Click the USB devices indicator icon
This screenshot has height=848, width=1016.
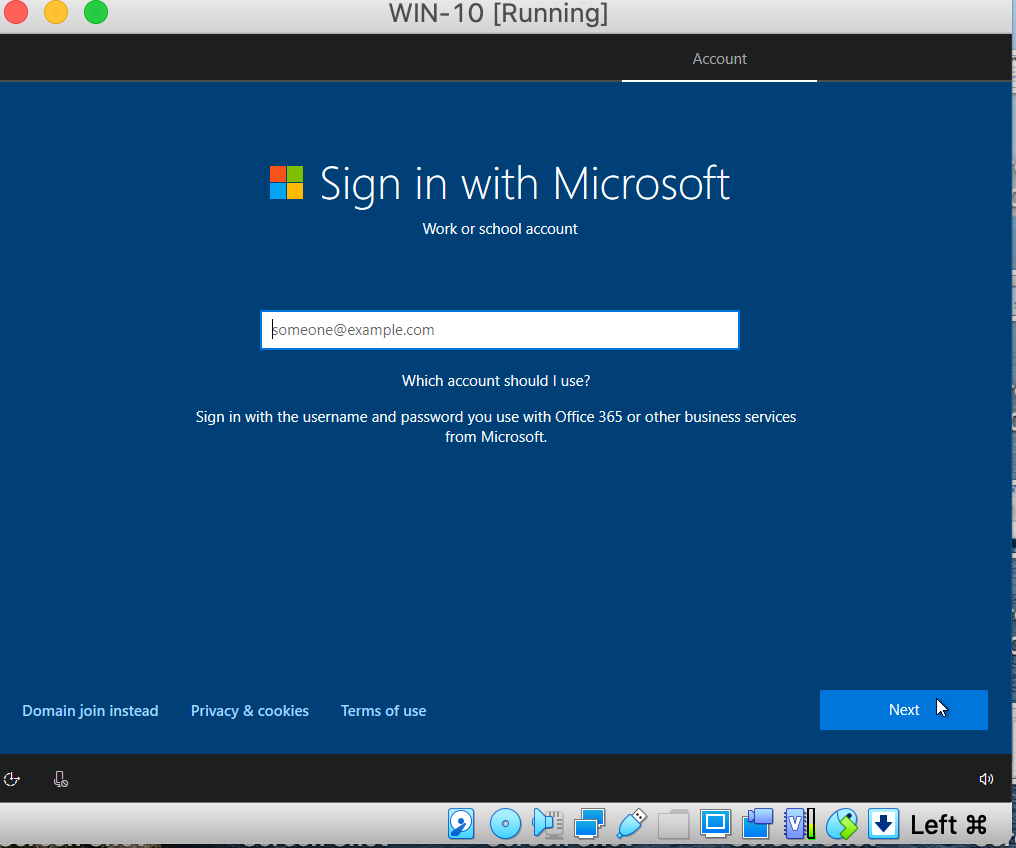[x=632, y=824]
